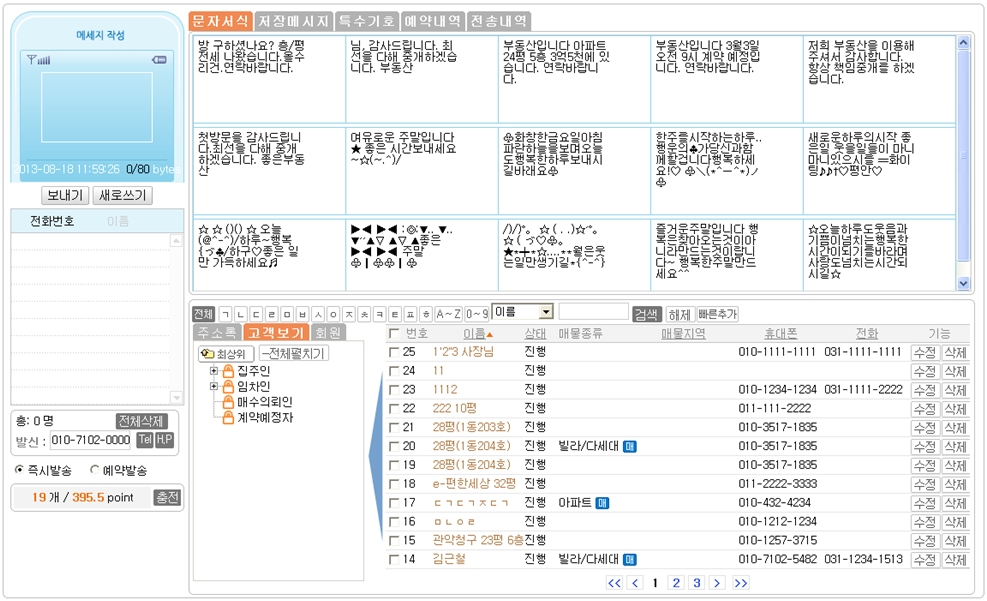
Task: Click the H.P sender number icon
Action: tap(164, 440)
